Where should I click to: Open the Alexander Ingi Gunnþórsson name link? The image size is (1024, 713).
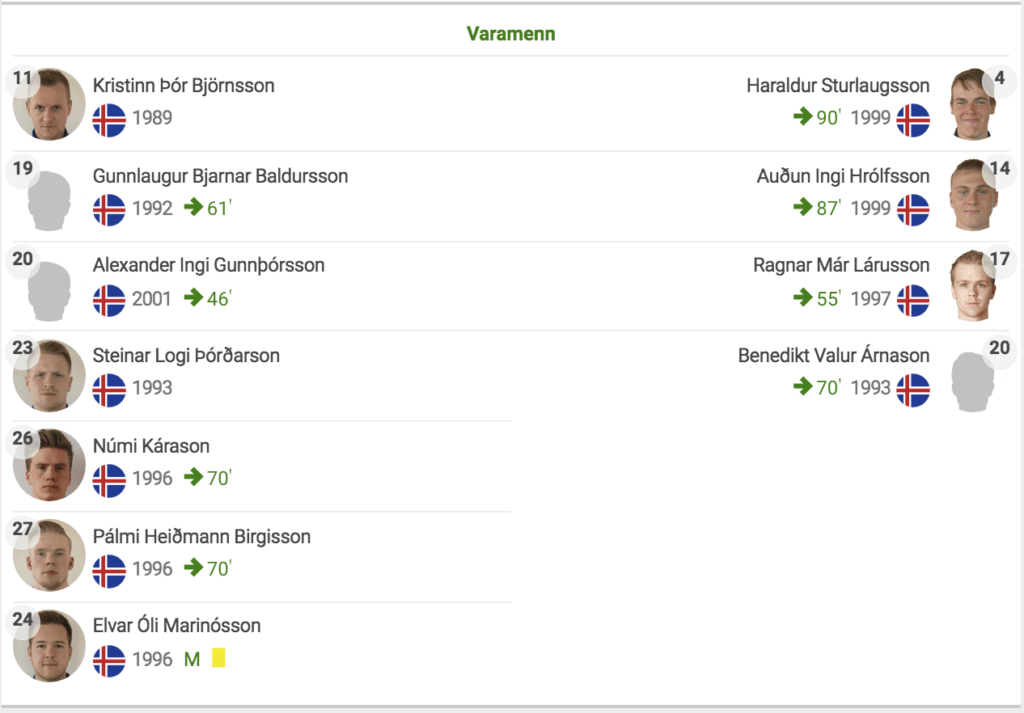click(208, 265)
